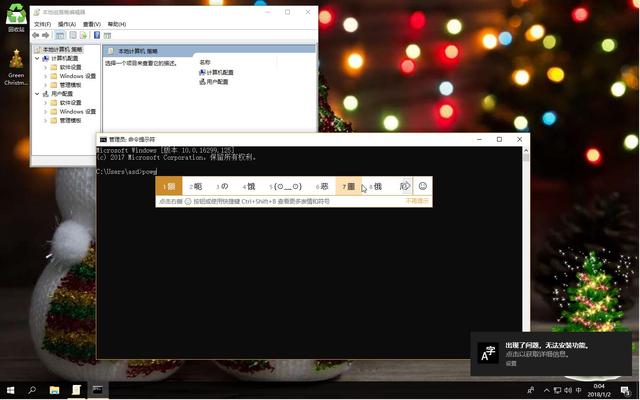
Task: Pick IME candidate 8 俄
Action: tap(376, 187)
